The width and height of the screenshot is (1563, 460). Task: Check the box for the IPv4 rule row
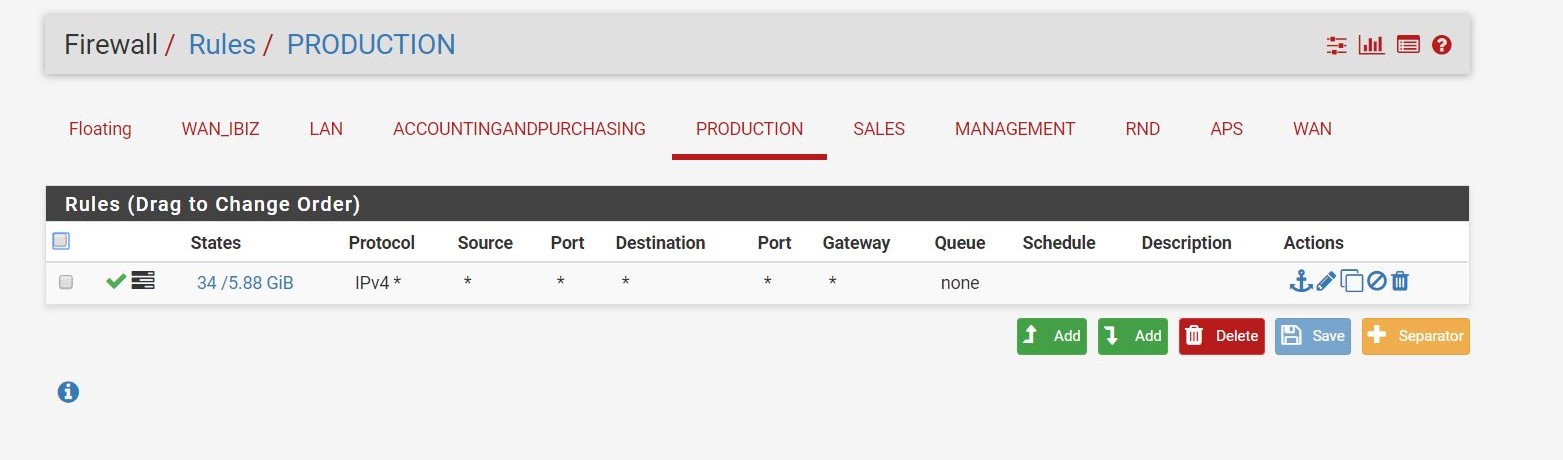pos(66,282)
